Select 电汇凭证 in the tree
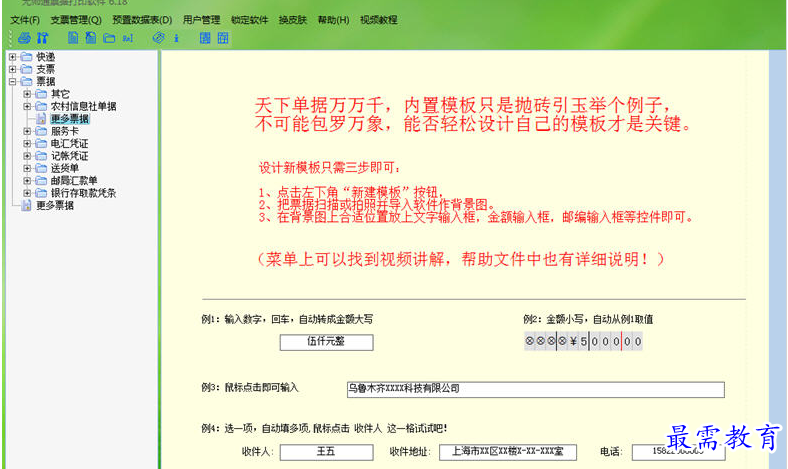This screenshot has height=469, width=788. (69, 143)
